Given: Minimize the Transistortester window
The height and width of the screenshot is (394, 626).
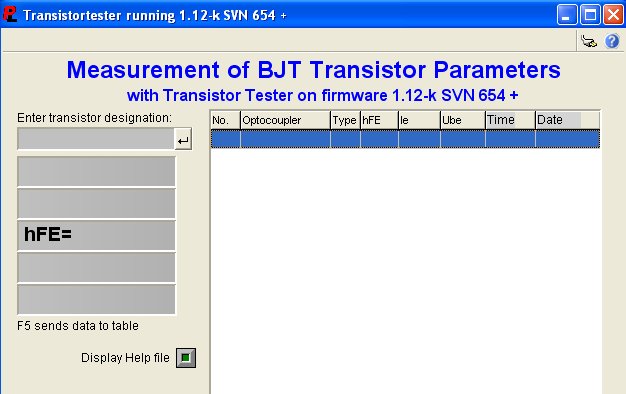Looking at the screenshot, I should (567, 15).
